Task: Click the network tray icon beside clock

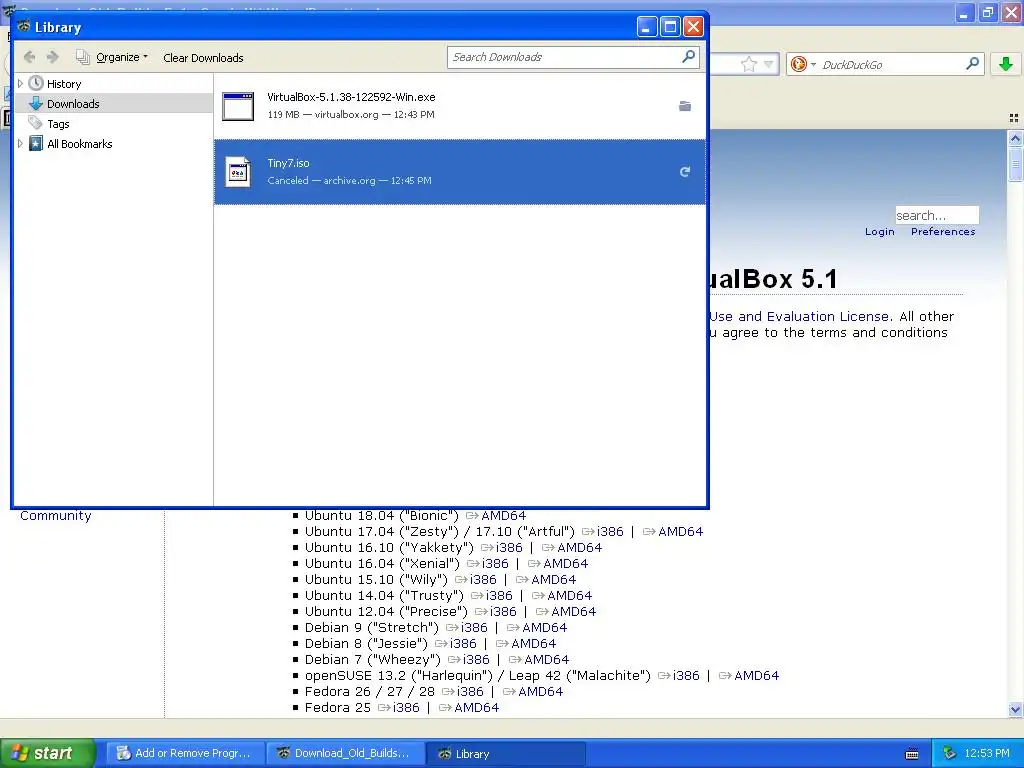Action: click(x=949, y=754)
